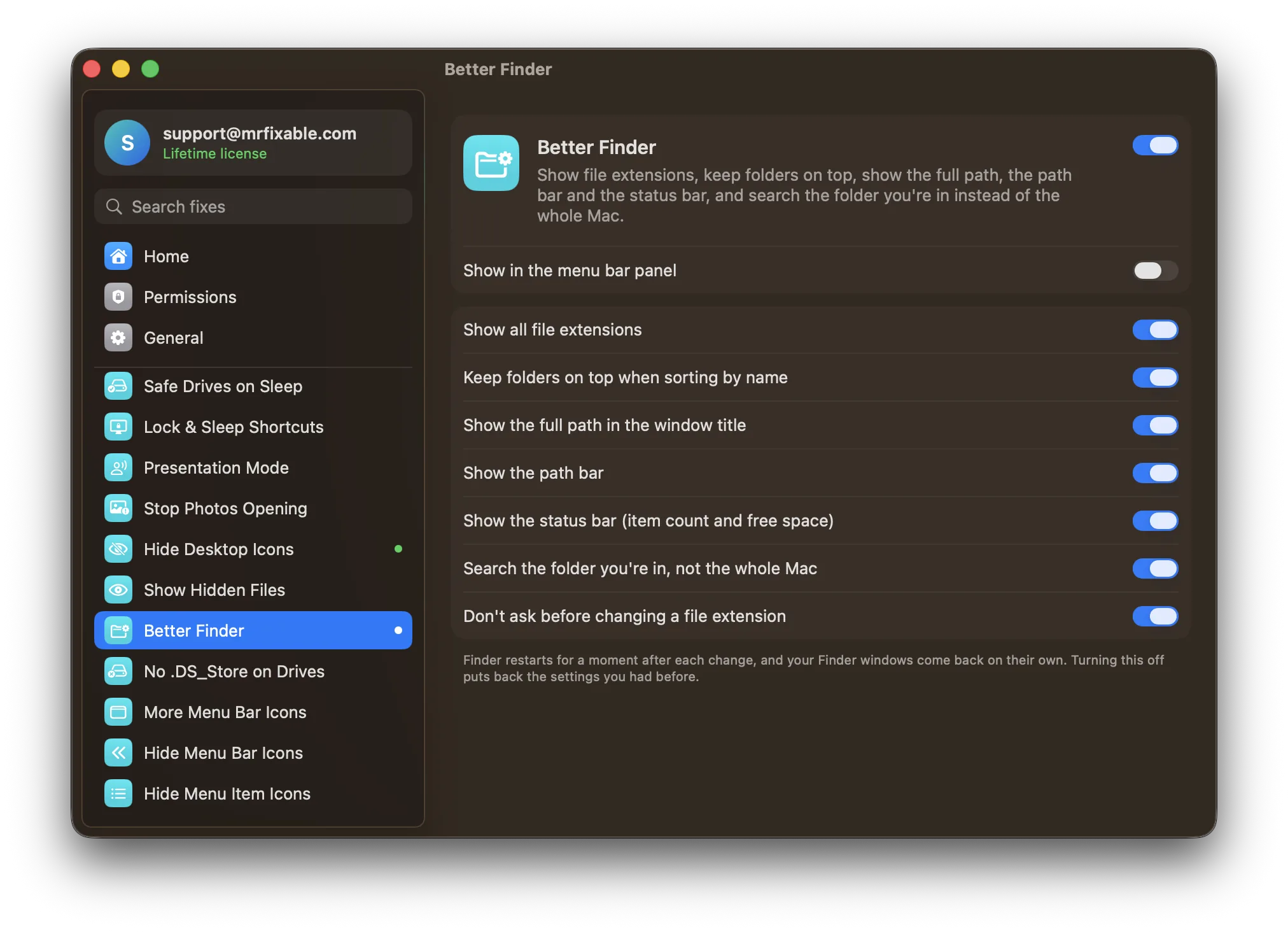
Task: Click the No .DS_Store on Drives icon
Action: 118,671
